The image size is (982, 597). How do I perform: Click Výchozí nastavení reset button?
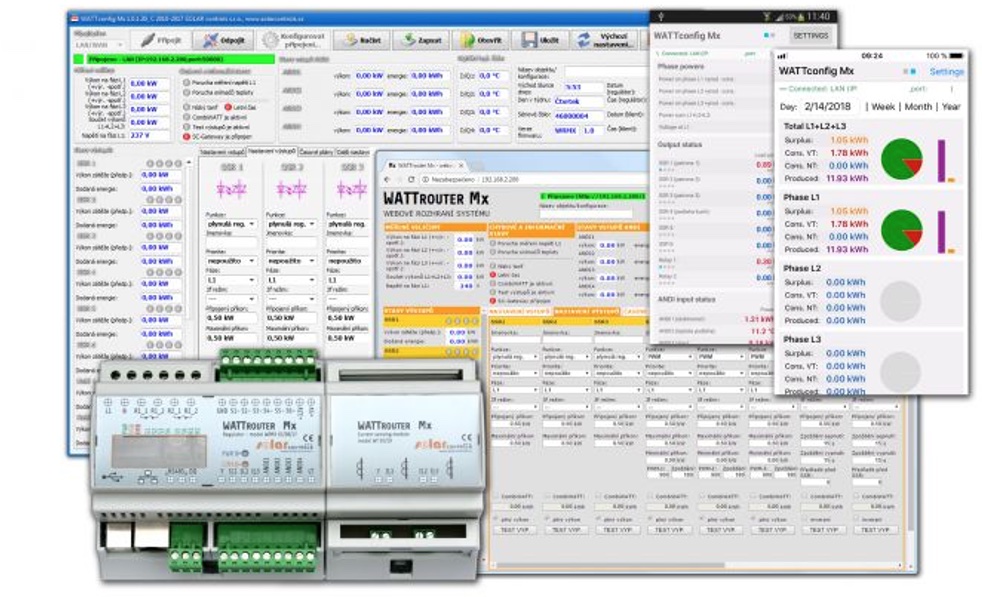pos(604,40)
